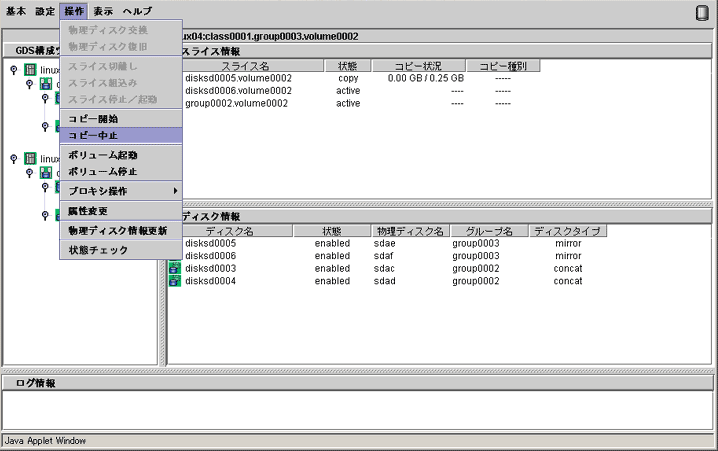Viewport: 718px width, 451px height.
Task: Select コピー中止 from the operation menu
Action: point(93,135)
